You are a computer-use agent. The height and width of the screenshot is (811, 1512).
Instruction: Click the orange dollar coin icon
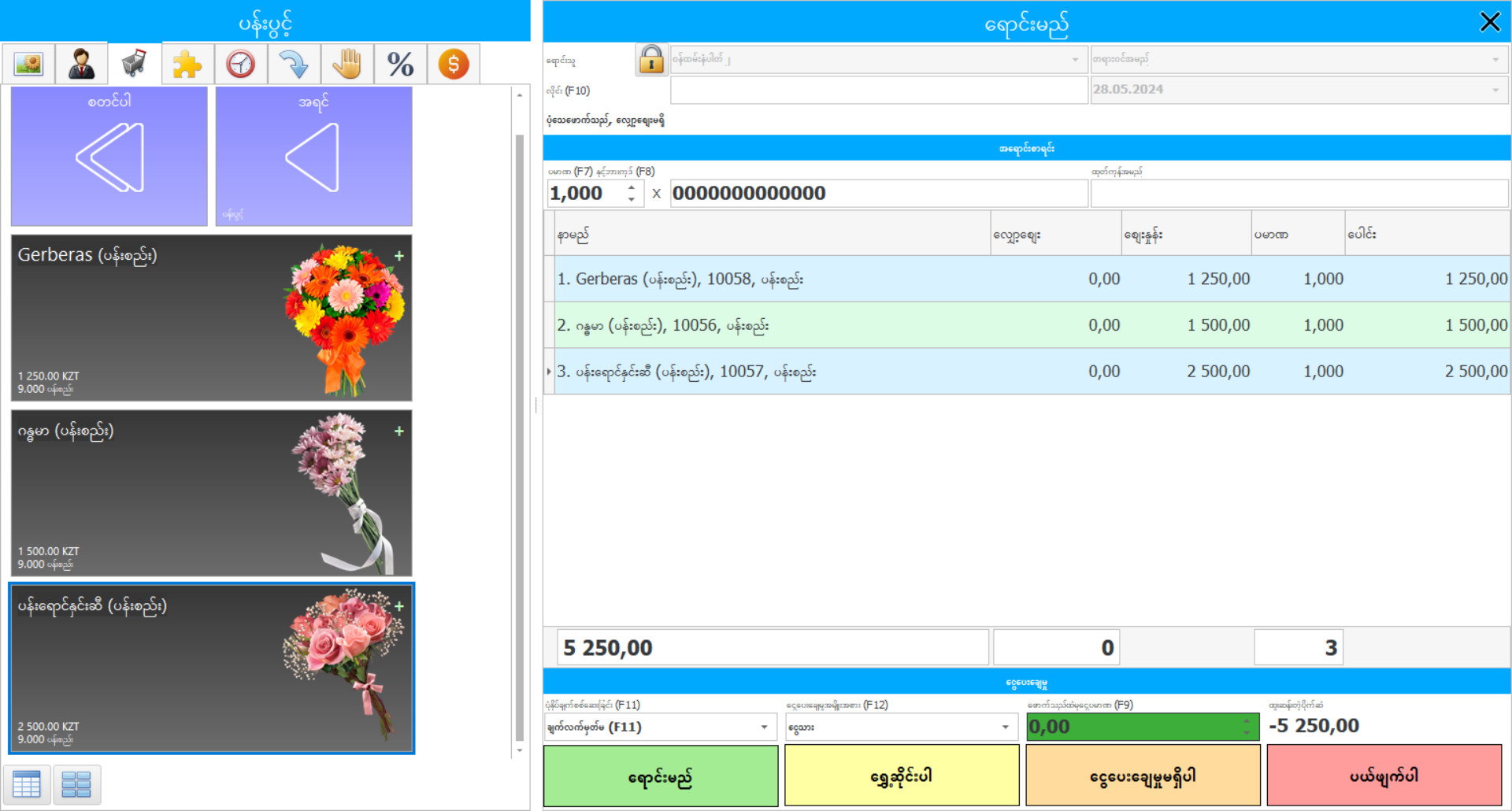(454, 64)
